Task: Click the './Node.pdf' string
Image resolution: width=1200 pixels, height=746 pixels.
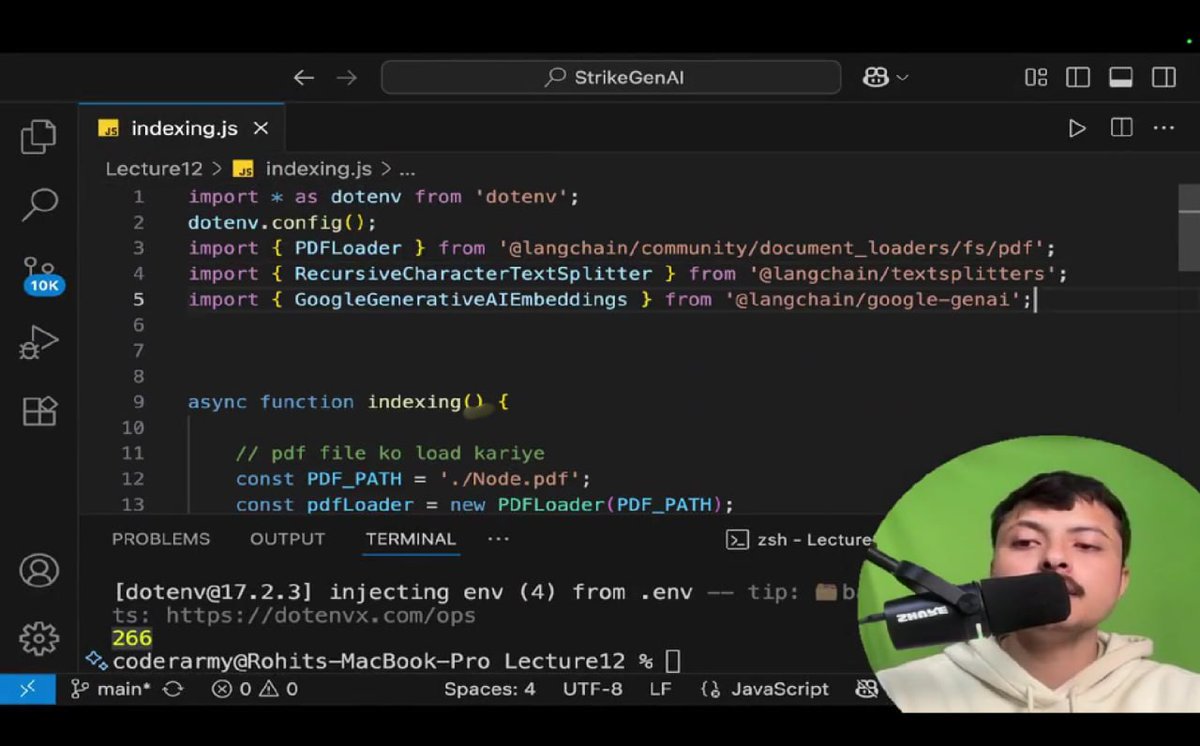Action: click(510, 479)
